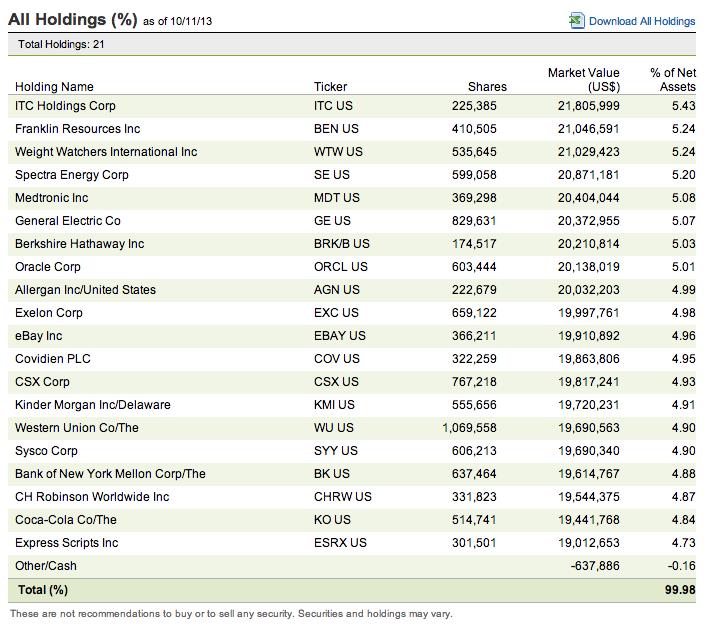This screenshot has height=630, width=708.
Task: Click net assets value 5.43
Action: tap(683, 106)
